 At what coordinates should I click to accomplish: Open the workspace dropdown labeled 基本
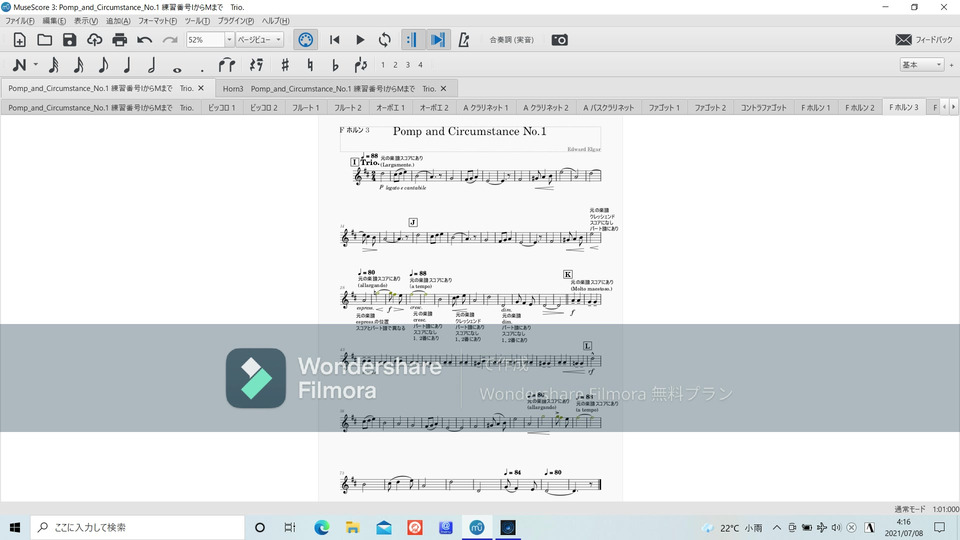[x=921, y=64]
